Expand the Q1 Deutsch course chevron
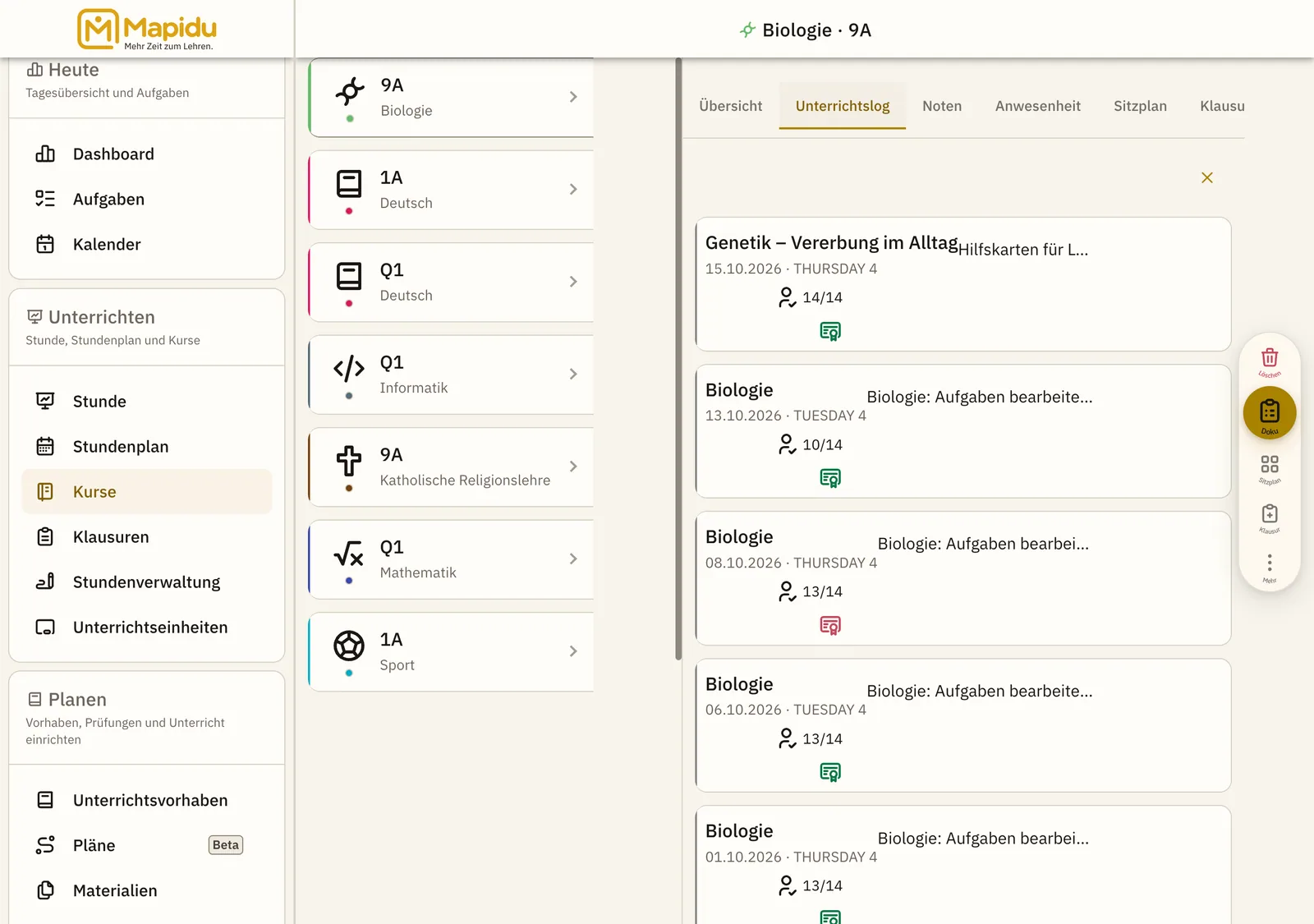This screenshot has height=924, width=1314. pyautogui.click(x=573, y=282)
